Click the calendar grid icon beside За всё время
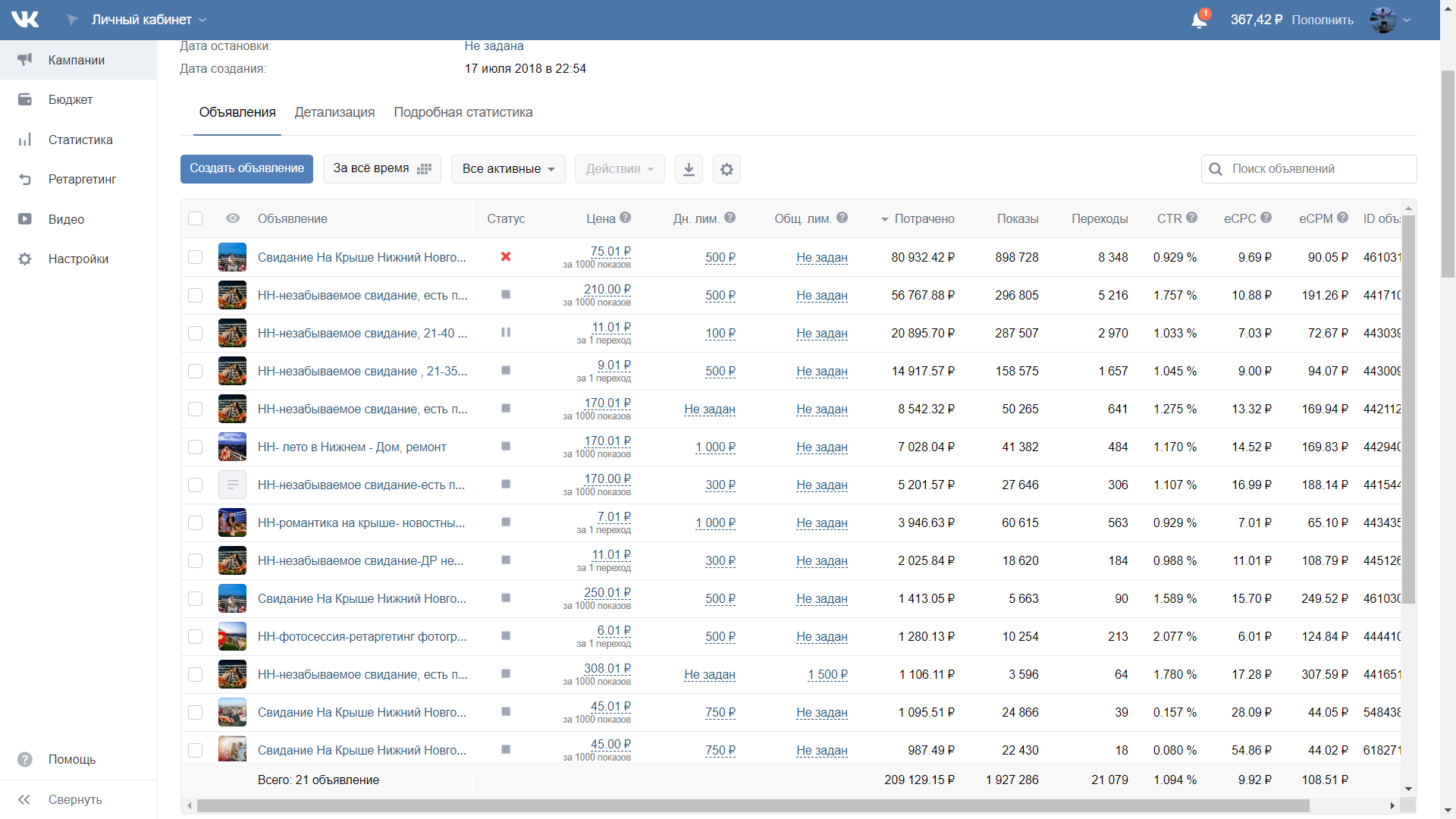The width and height of the screenshot is (1456, 819). click(x=425, y=169)
